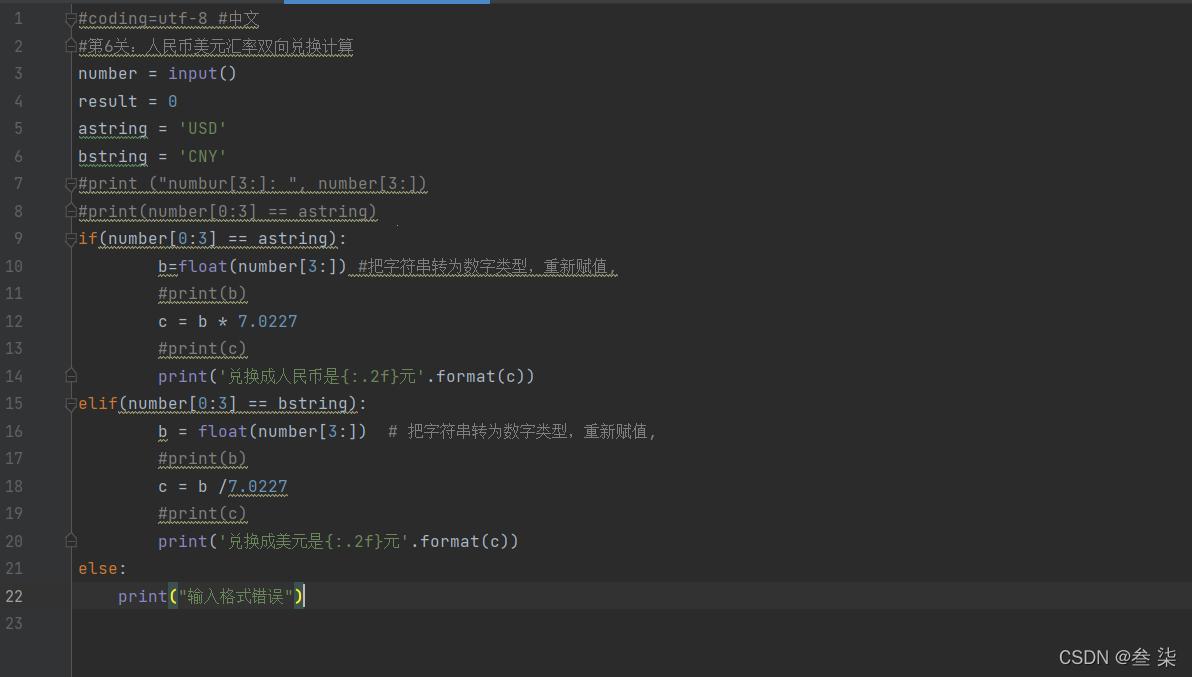Image resolution: width=1192 pixels, height=677 pixels.
Task: Collapse the commented print block at line 7
Action: [71, 184]
